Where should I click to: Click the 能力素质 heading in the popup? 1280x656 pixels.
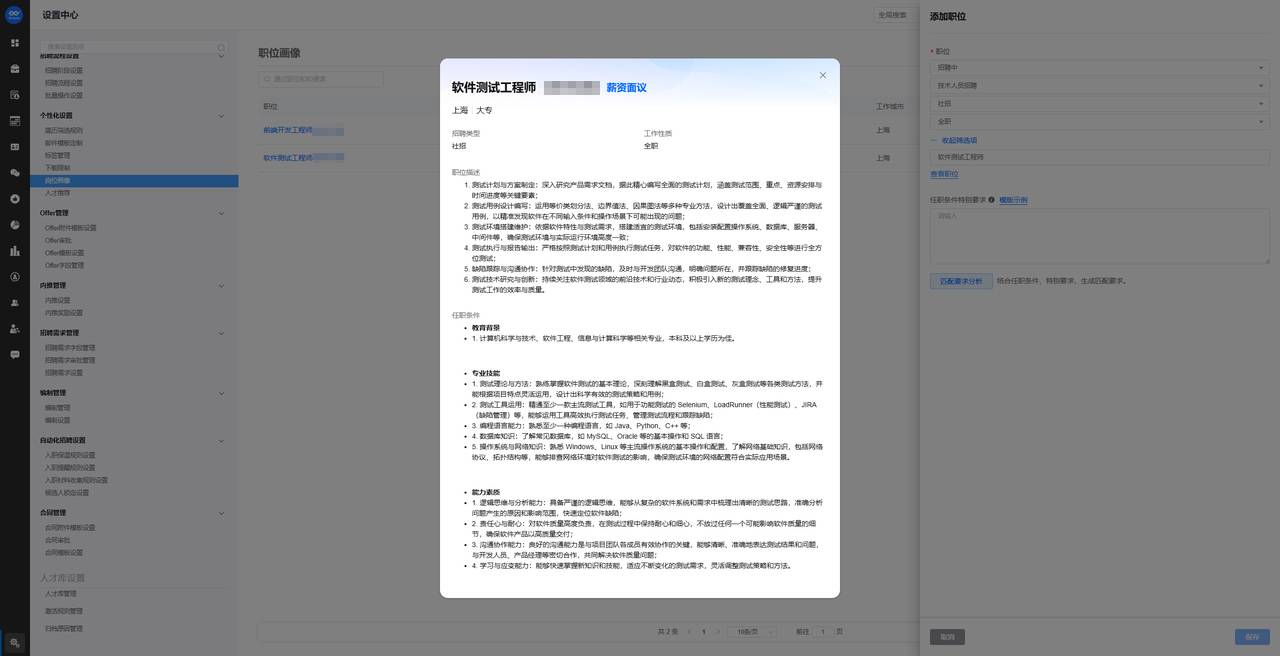pos(486,493)
